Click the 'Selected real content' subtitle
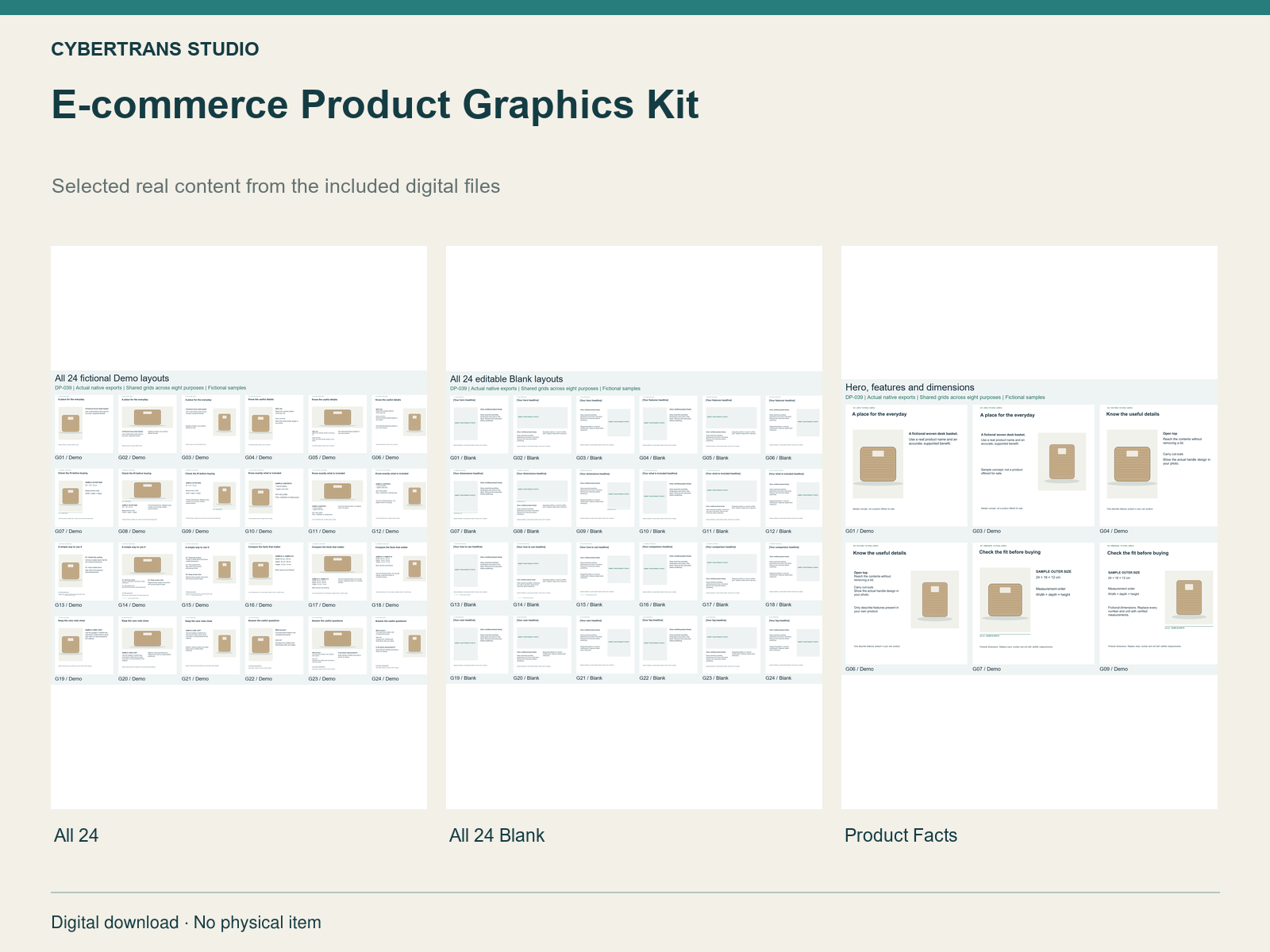 pos(276,186)
